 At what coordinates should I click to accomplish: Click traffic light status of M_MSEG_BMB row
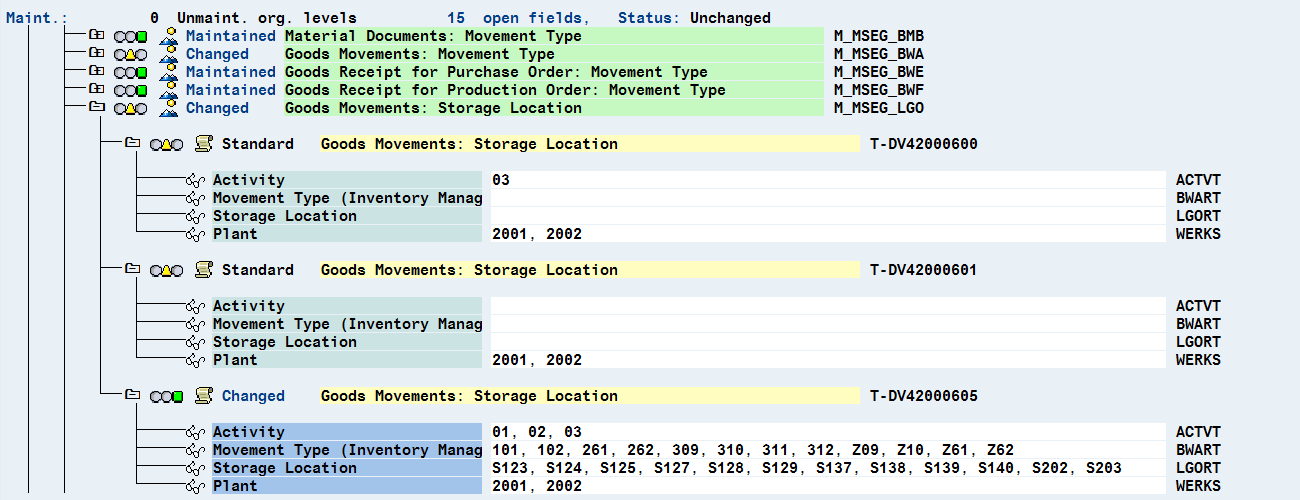point(131,37)
